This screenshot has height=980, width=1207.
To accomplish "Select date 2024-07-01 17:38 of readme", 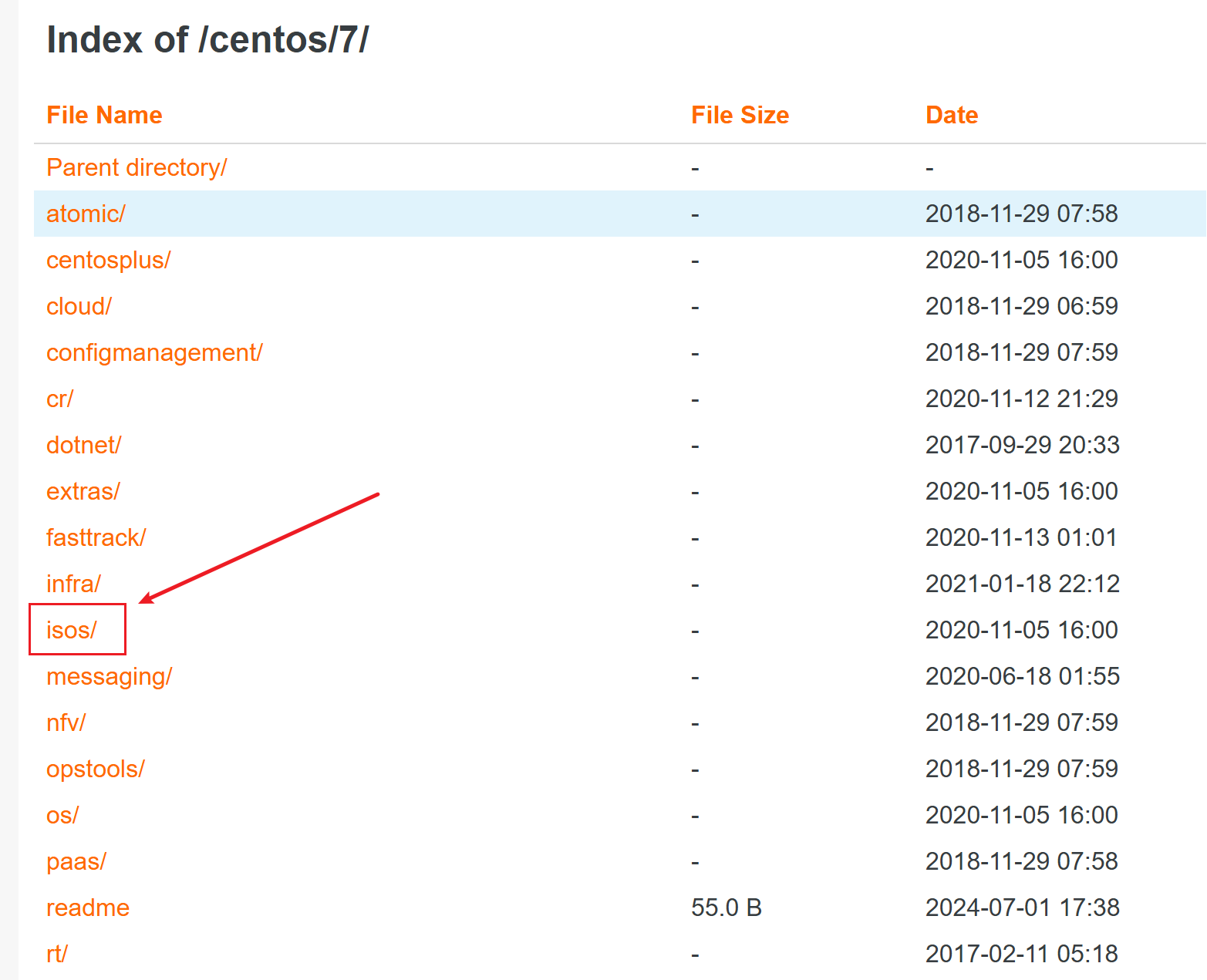I will (1022, 908).
